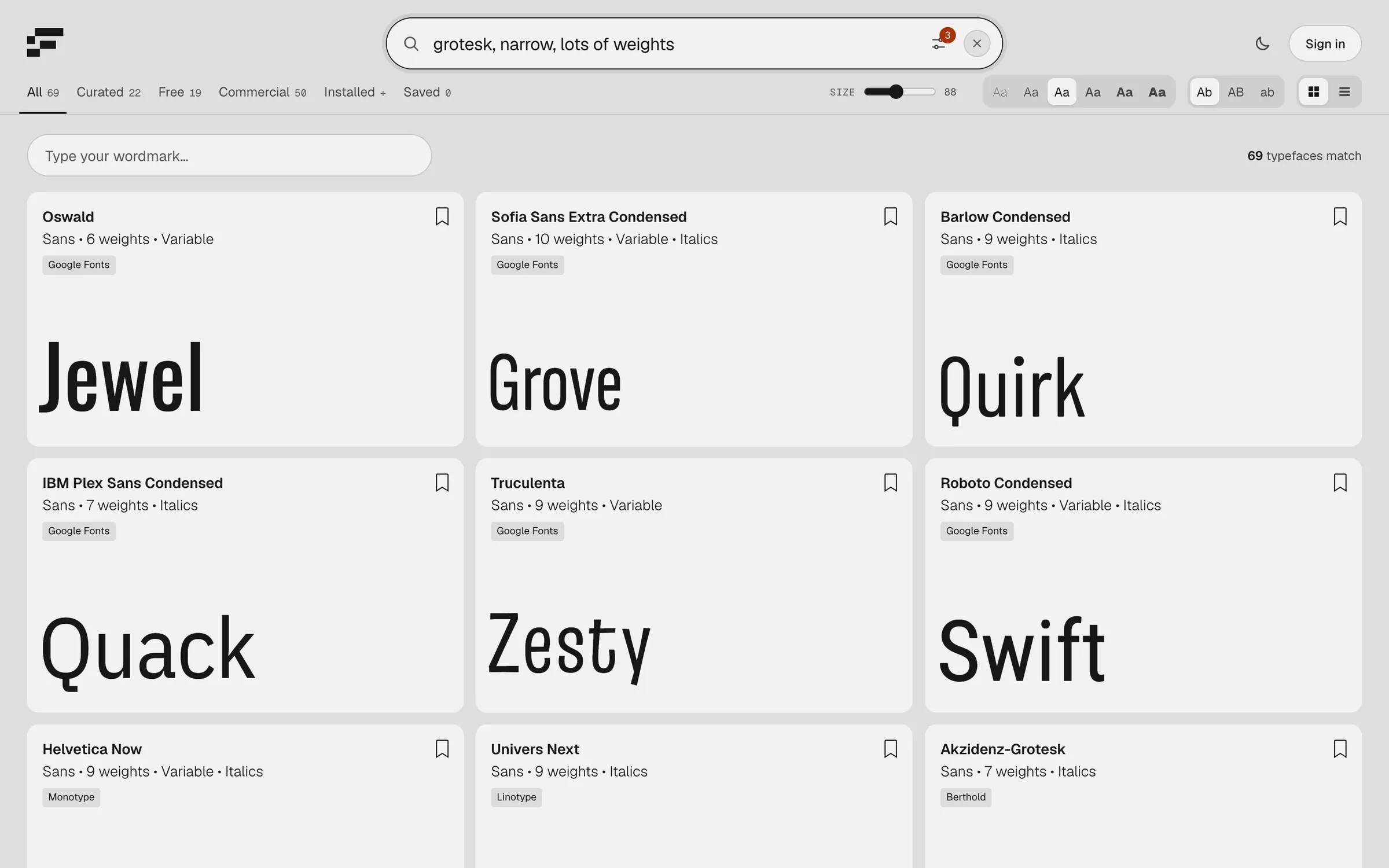Open the Univers Next title
Image resolution: width=1389 pixels, height=868 pixels.
pos(535,749)
